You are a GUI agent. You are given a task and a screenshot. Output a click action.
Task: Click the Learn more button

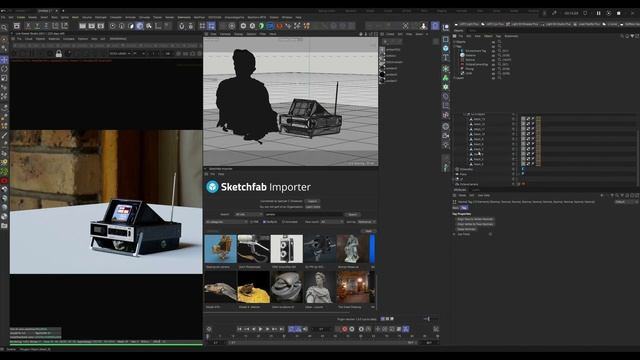click(313, 207)
